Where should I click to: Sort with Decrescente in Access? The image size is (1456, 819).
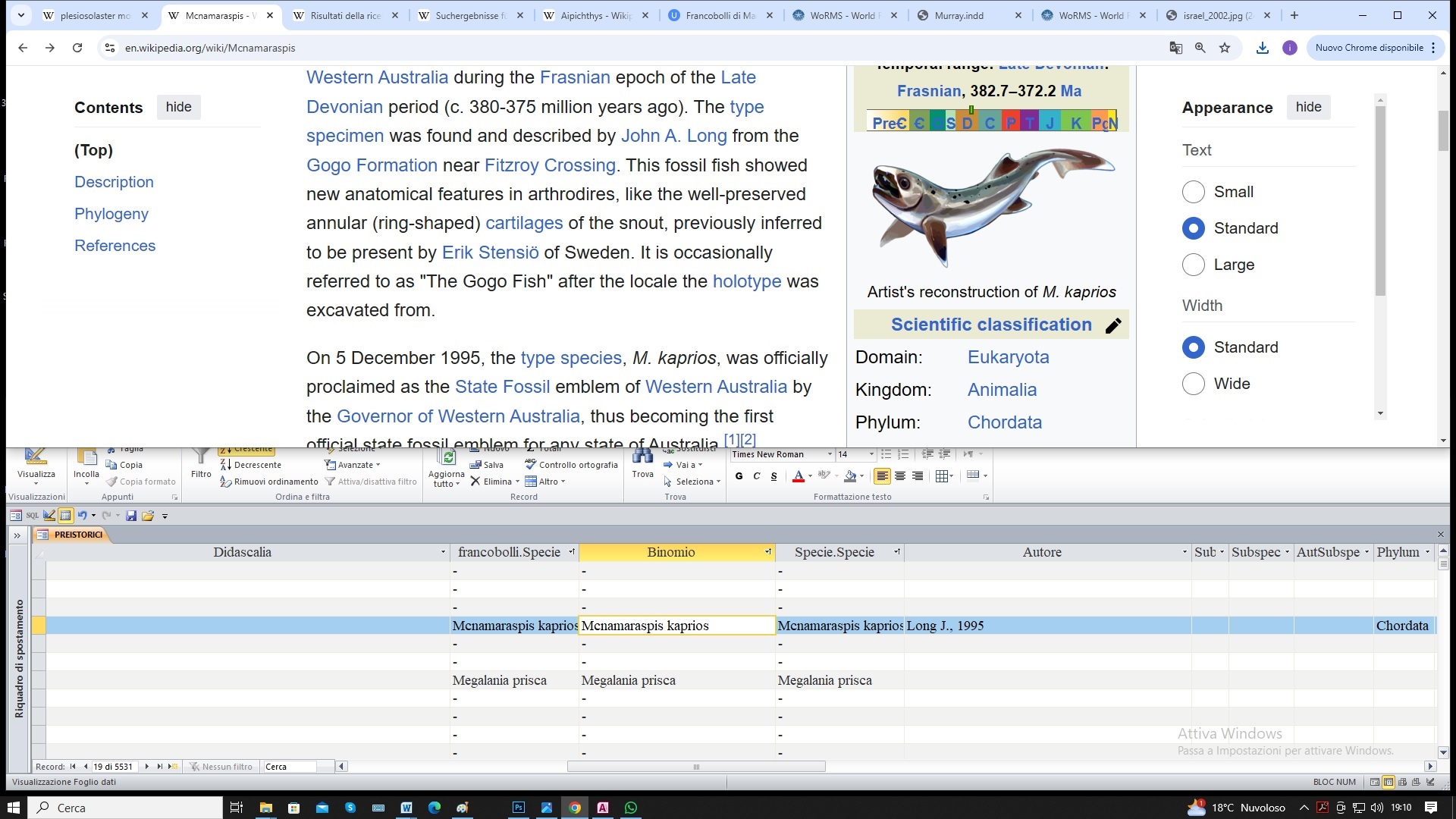click(251, 465)
